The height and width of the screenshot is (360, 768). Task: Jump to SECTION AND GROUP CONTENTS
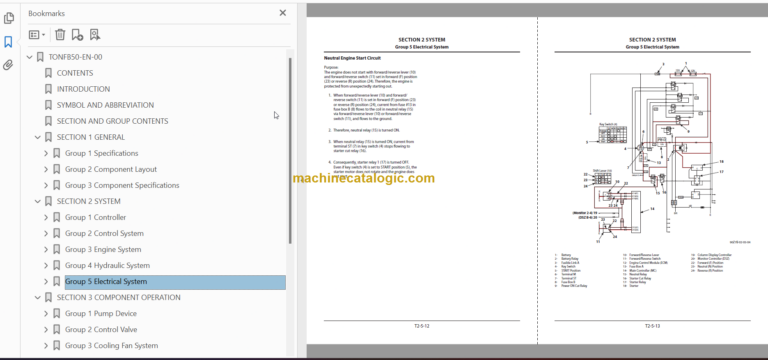click(x=112, y=121)
